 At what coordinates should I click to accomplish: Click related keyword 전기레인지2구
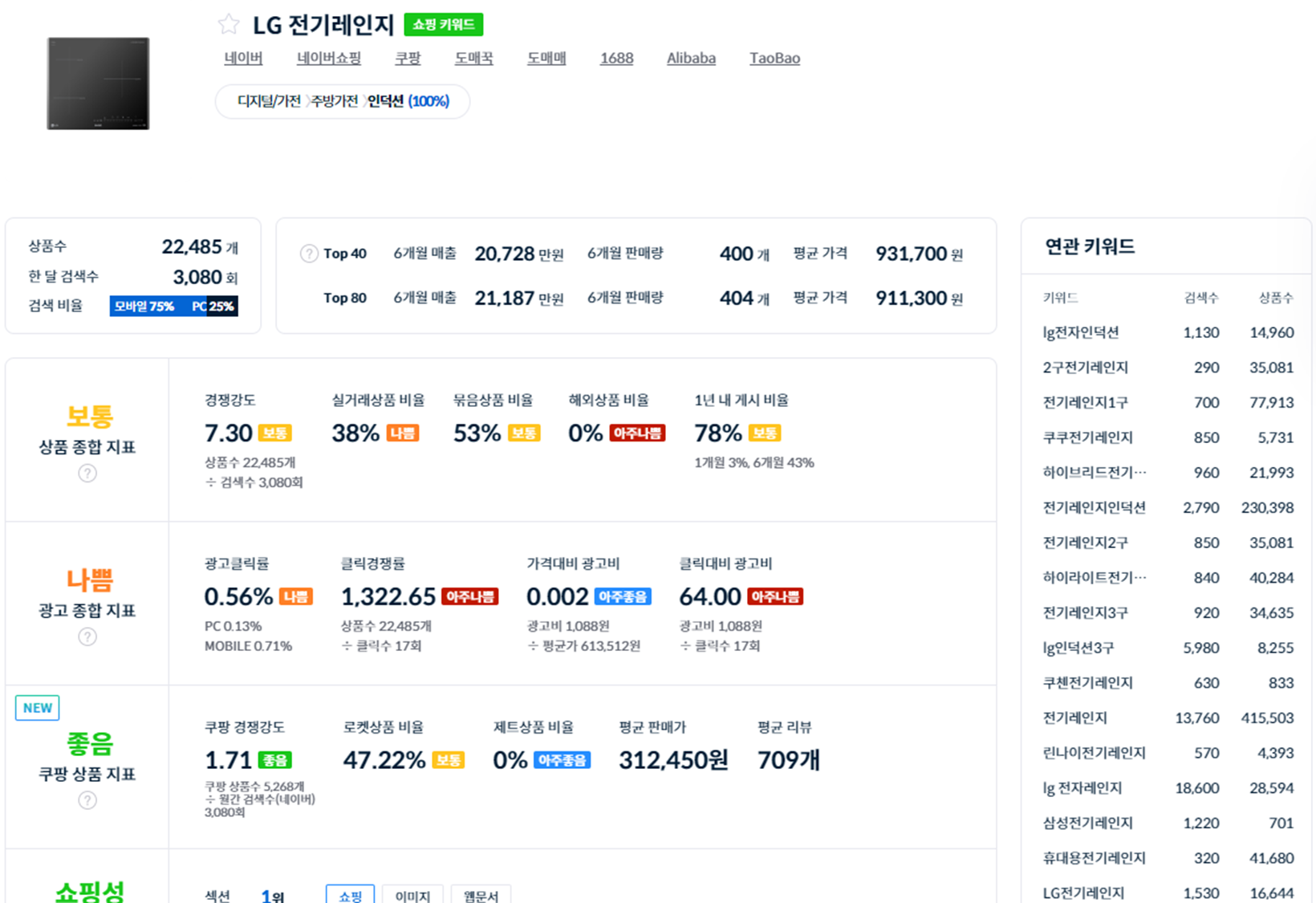[1086, 543]
